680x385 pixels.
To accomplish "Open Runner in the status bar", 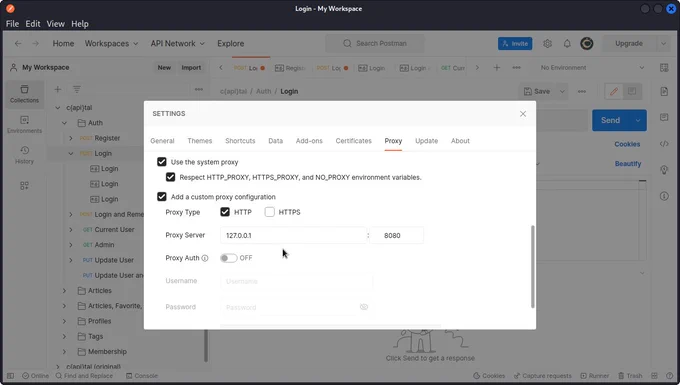I will 595,376.
